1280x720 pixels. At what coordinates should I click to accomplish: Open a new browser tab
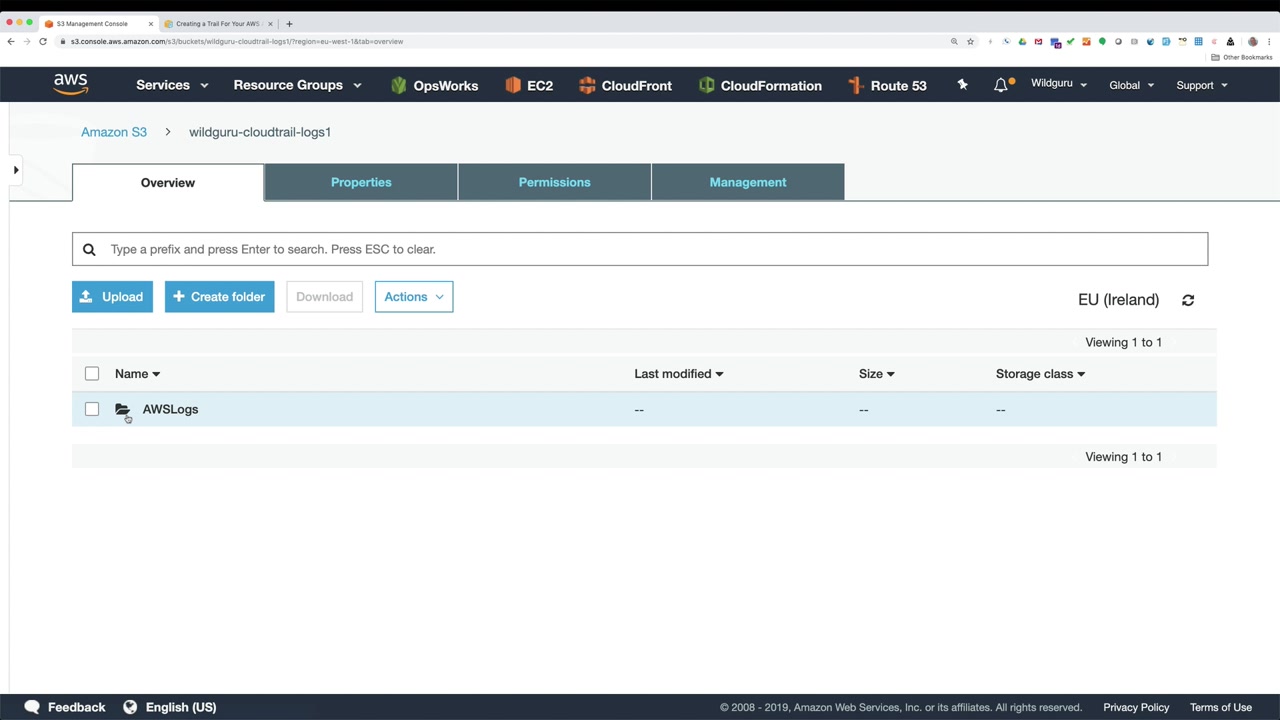(289, 23)
